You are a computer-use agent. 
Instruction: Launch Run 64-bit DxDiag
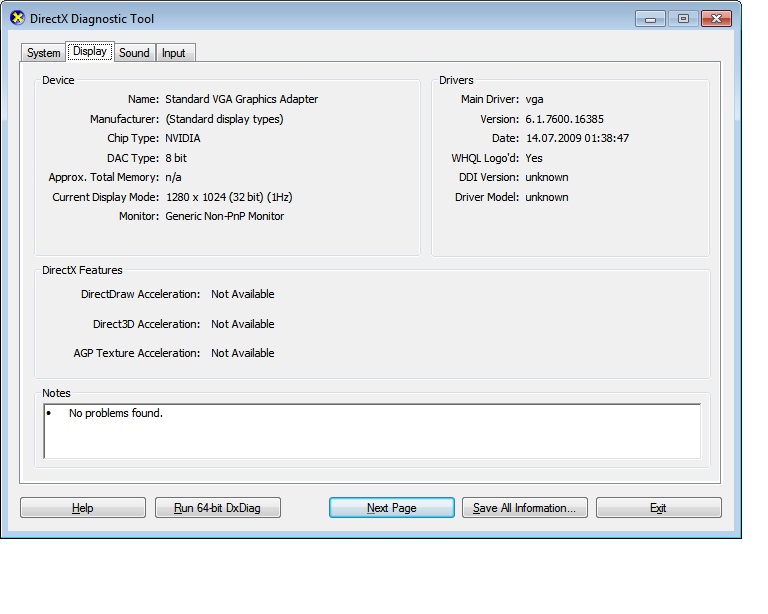[217, 508]
